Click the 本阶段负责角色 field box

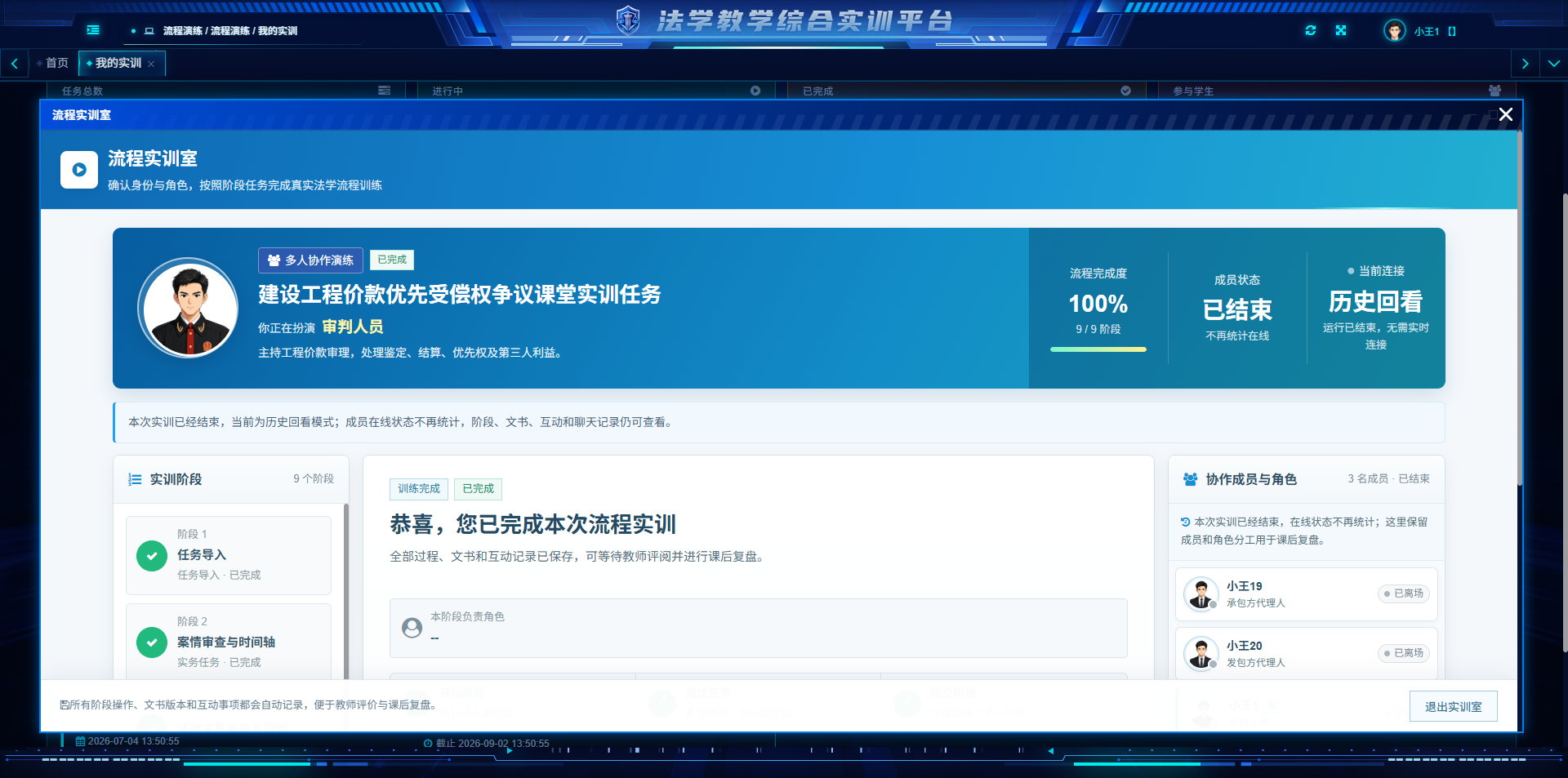pos(759,629)
